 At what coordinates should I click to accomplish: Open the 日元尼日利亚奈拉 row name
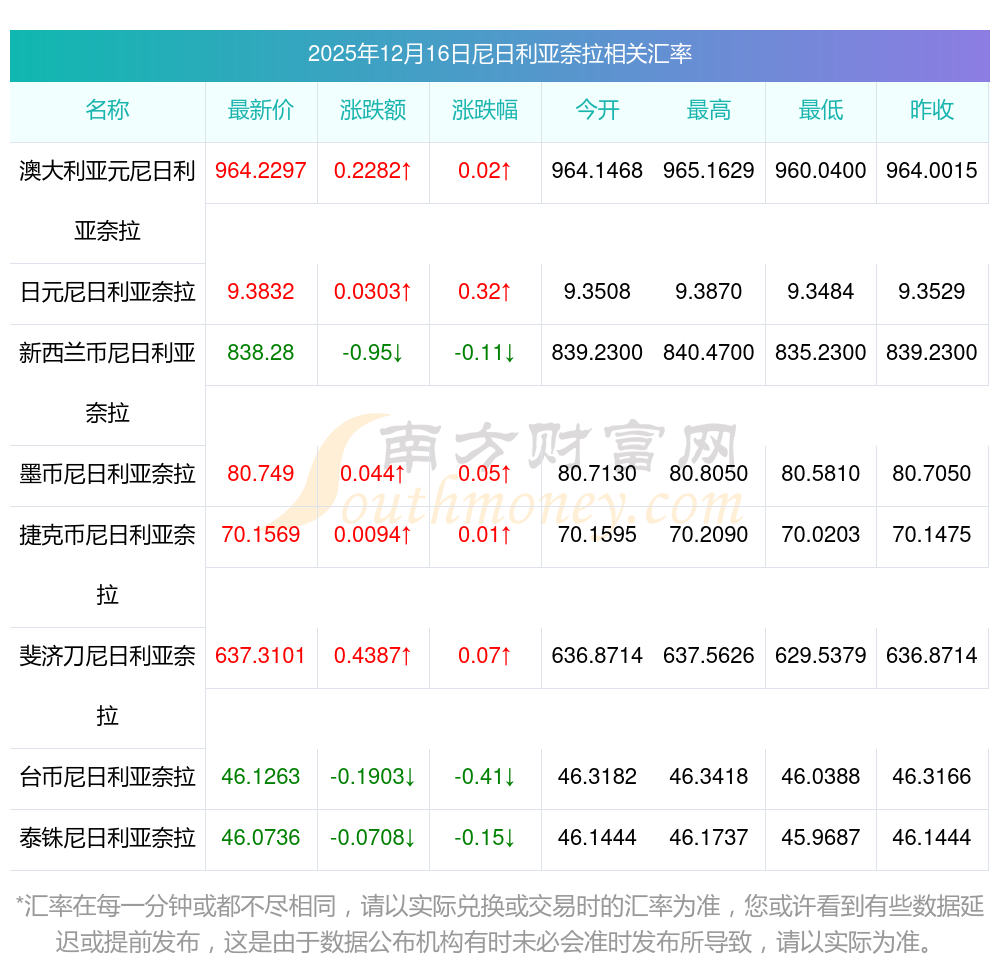(107, 292)
